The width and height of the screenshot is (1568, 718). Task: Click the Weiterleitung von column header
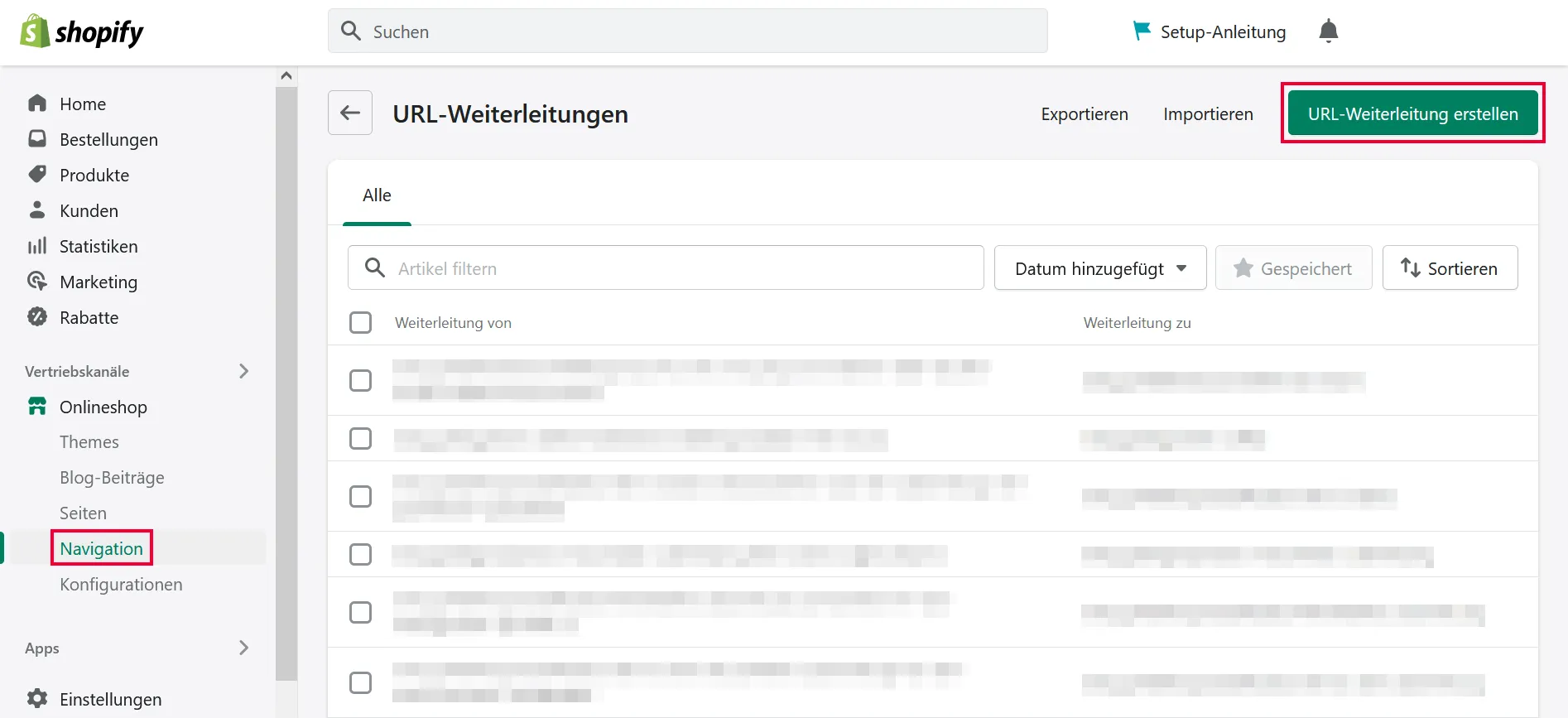(x=453, y=323)
